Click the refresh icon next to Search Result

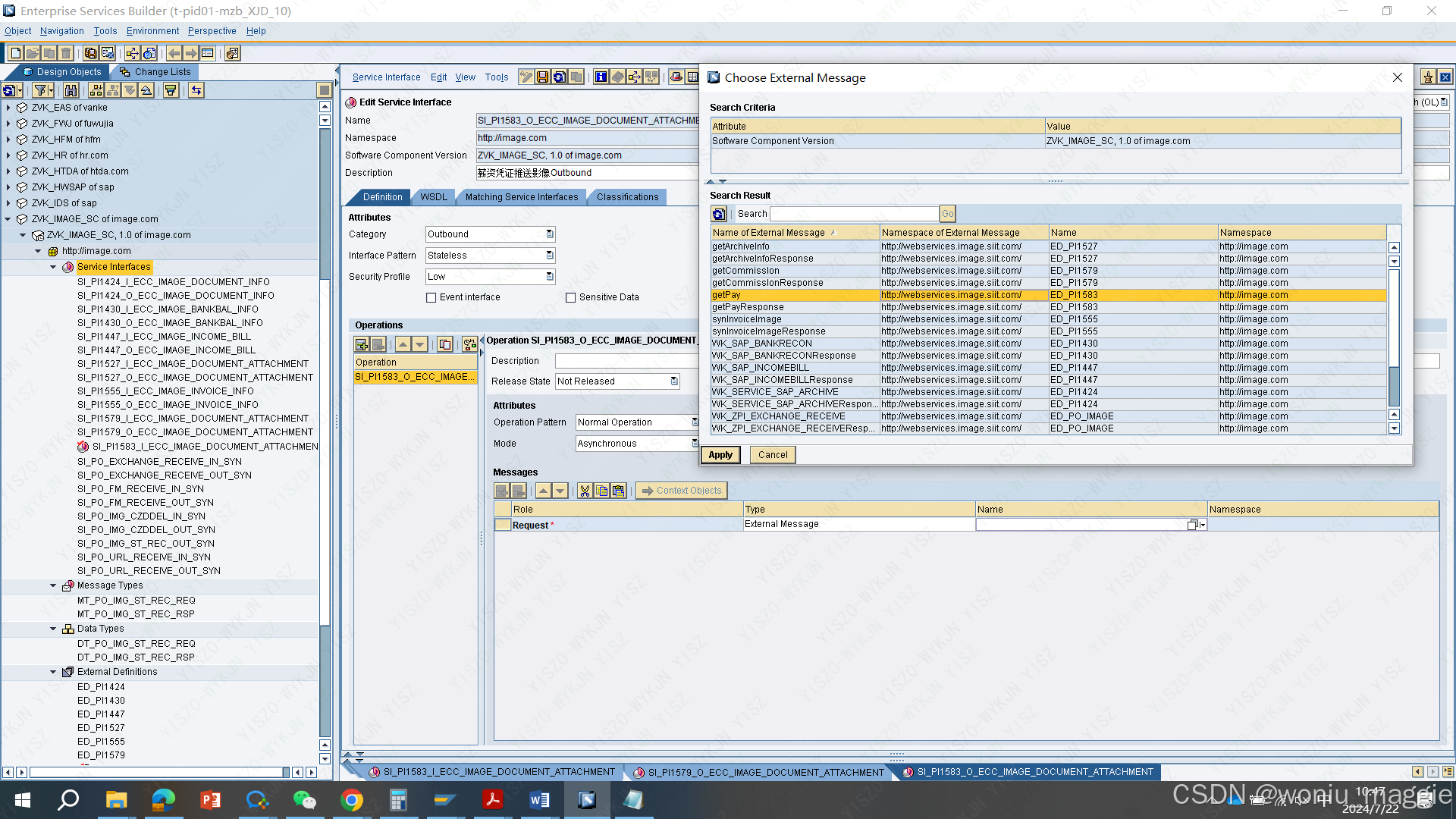(719, 214)
